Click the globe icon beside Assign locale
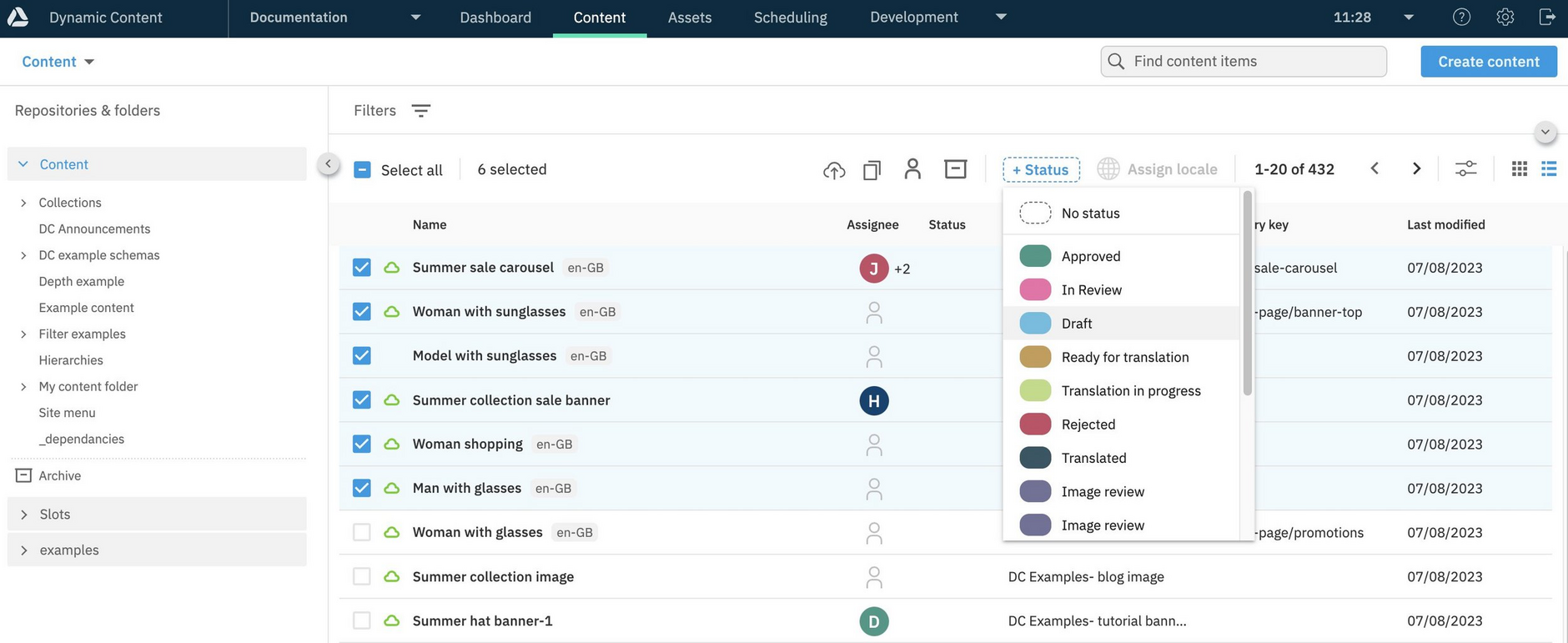1568x643 pixels. (1108, 168)
